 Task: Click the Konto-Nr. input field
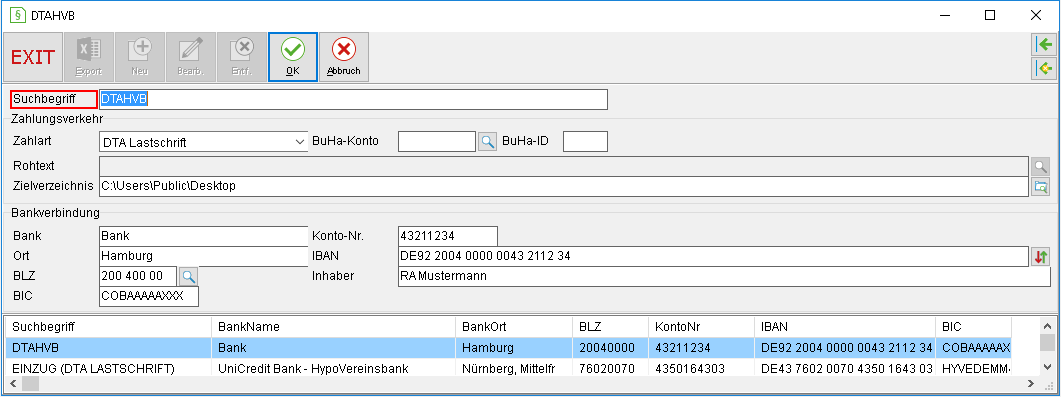click(x=448, y=236)
